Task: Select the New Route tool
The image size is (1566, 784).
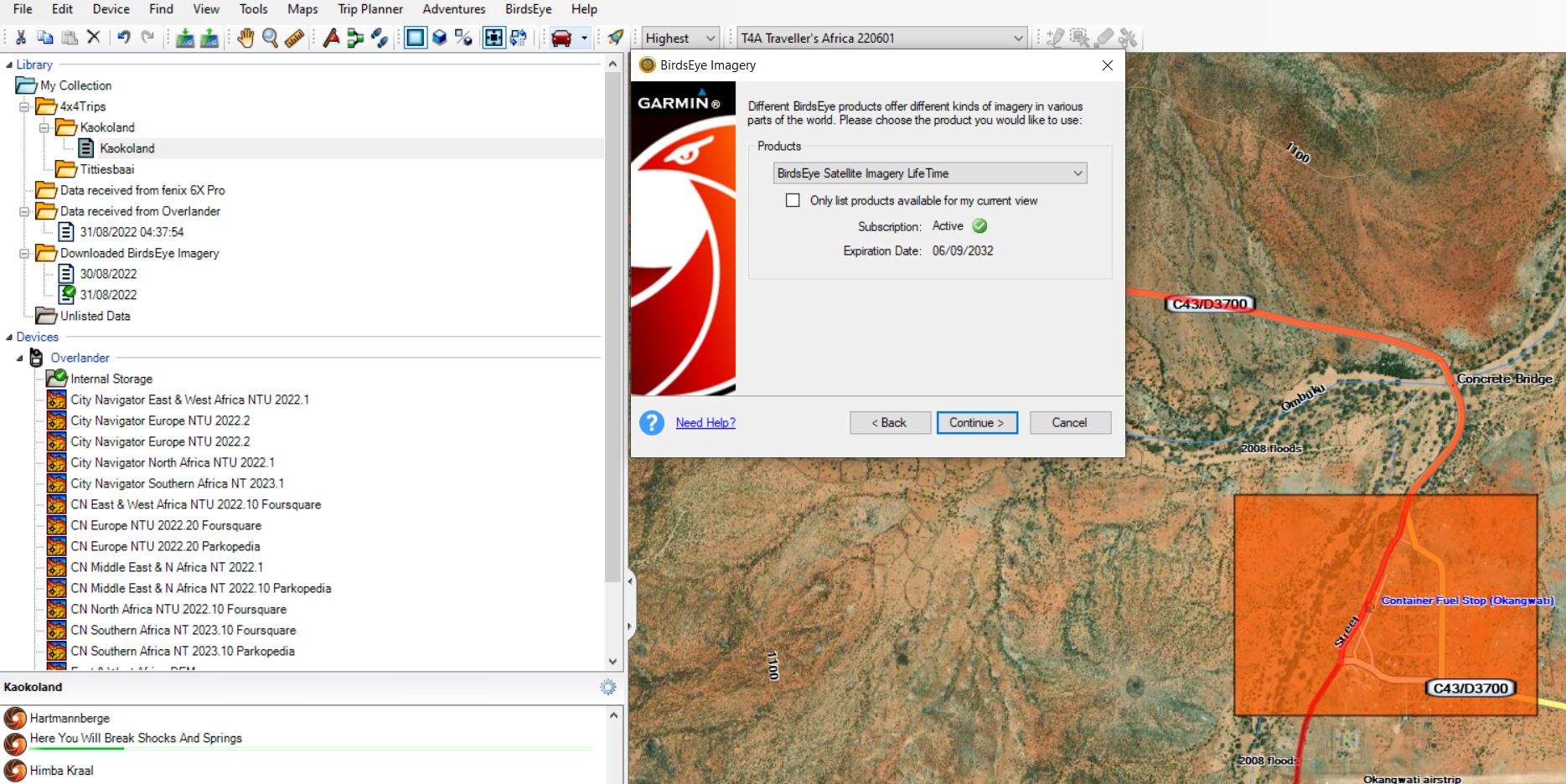Action: point(355,38)
